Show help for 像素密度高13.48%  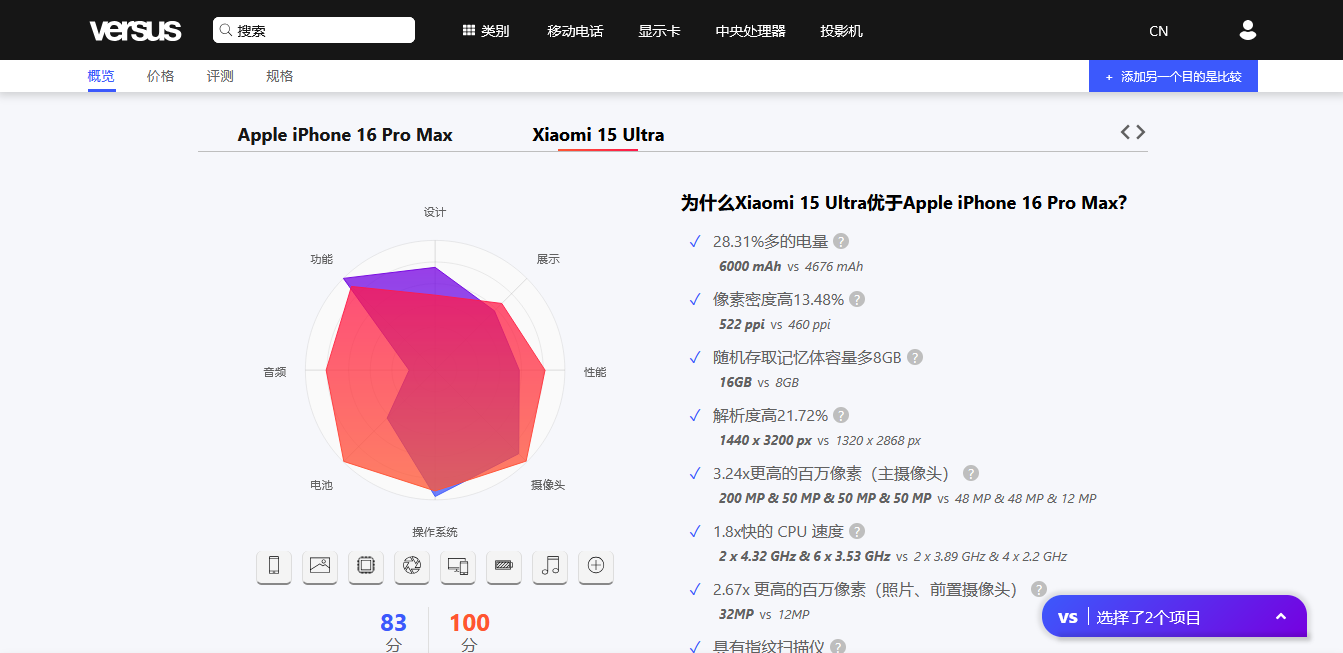(857, 299)
